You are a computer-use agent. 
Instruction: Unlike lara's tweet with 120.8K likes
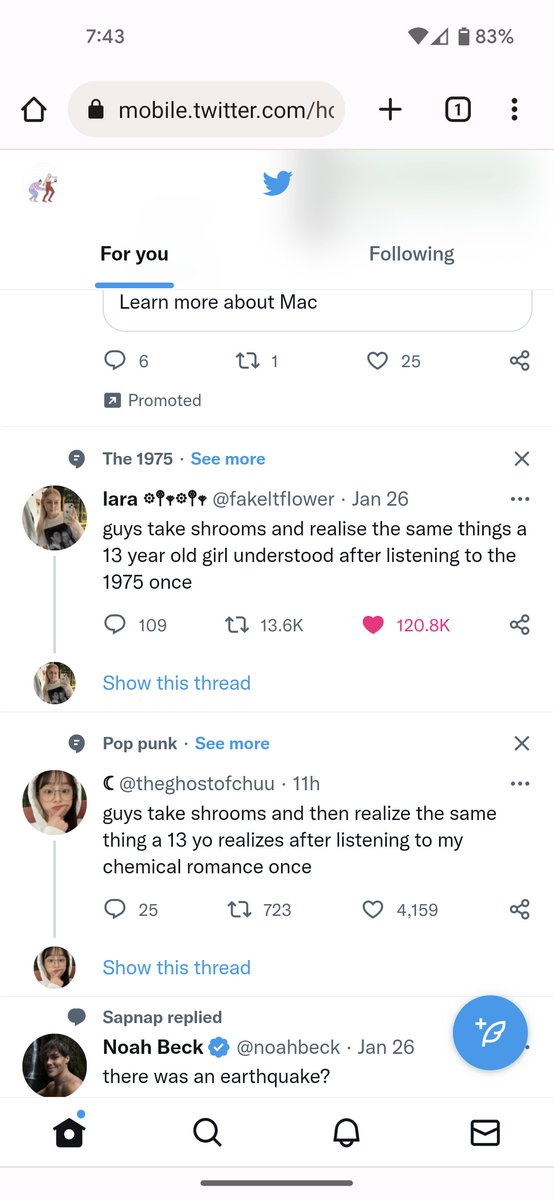click(x=373, y=625)
